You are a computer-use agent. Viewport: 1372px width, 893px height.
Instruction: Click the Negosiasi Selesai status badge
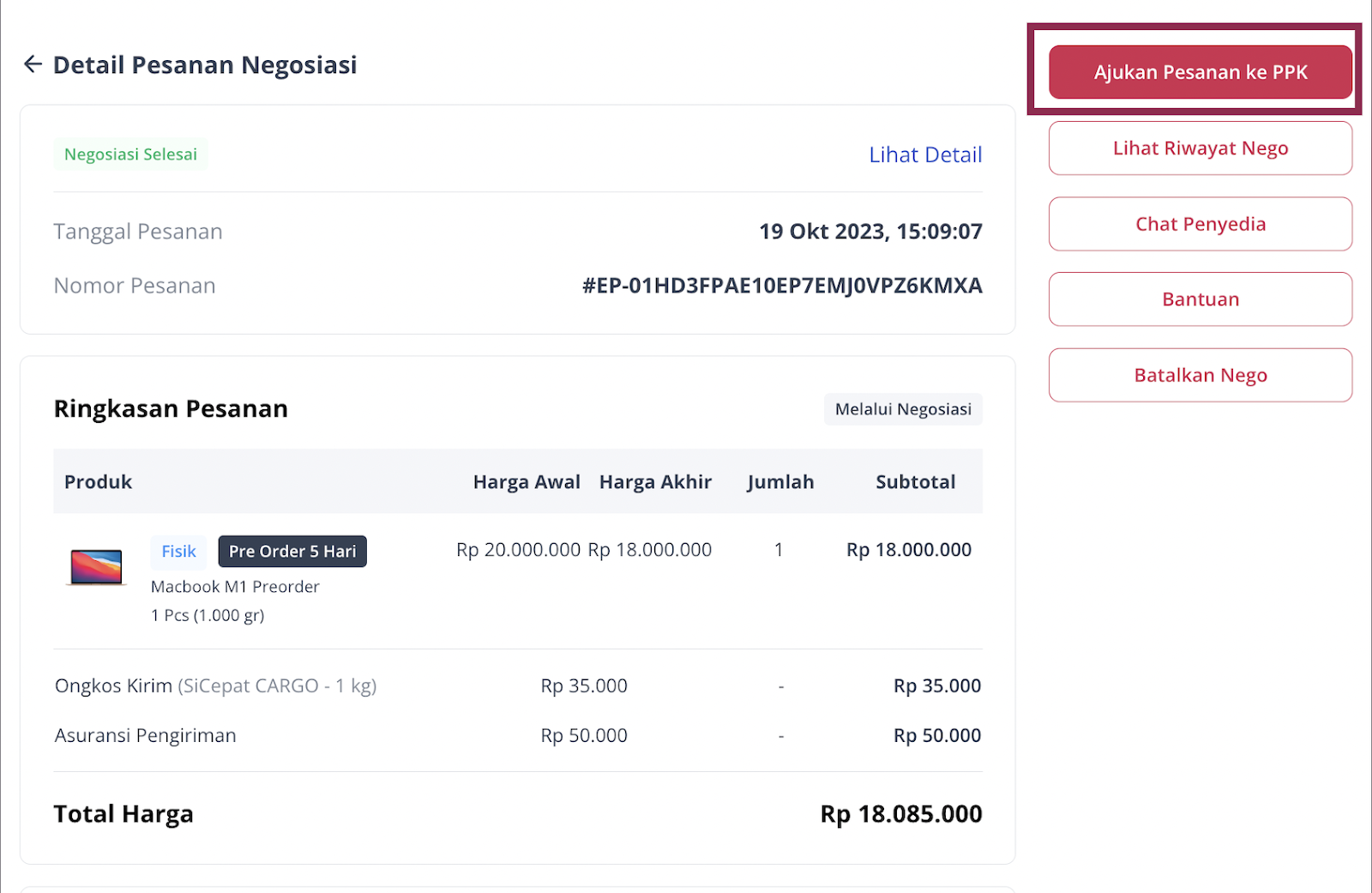pyautogui.click(x=130, y=154)
